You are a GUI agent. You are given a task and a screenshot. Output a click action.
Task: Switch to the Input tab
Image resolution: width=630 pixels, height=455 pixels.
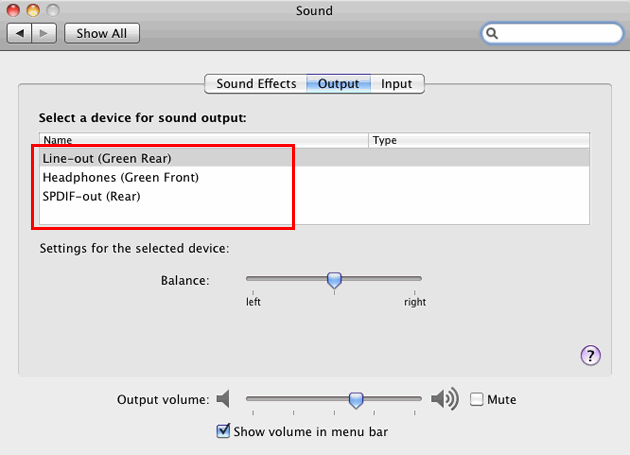coord(397,84)
